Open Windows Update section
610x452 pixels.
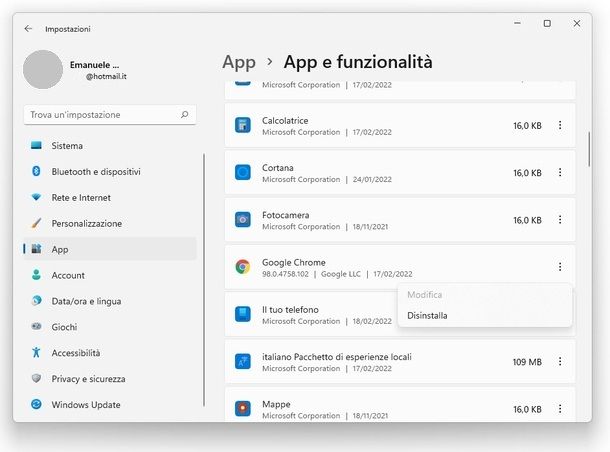click(x=110, y=405)
